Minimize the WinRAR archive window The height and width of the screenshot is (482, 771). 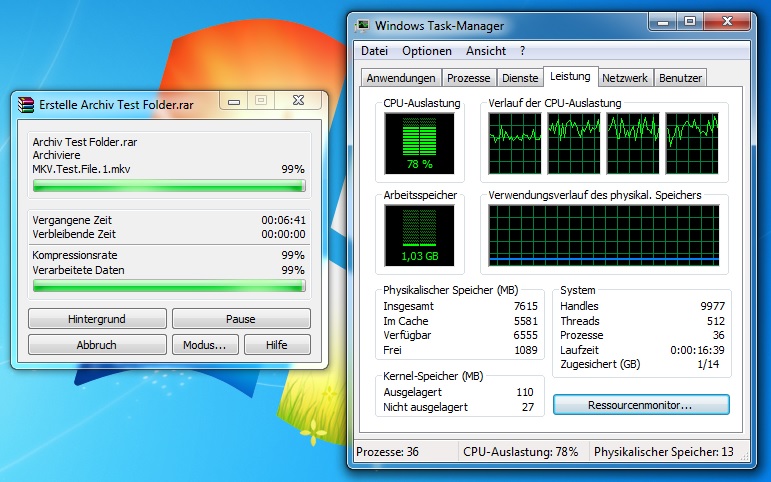tap(234, 100)
